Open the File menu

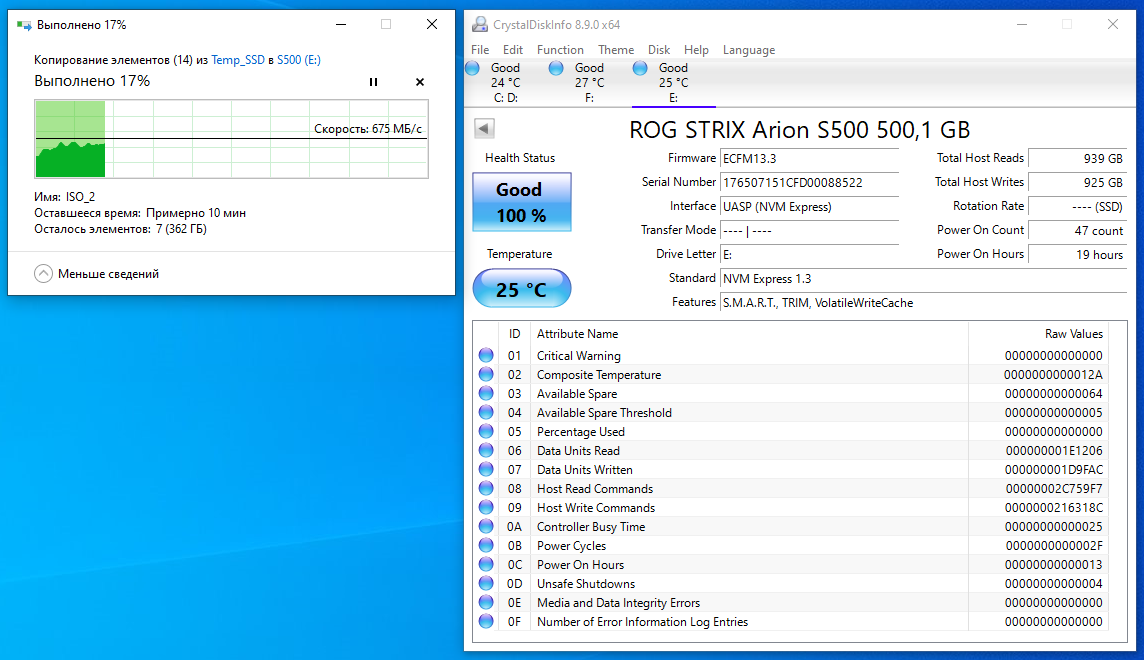(480, 50)
